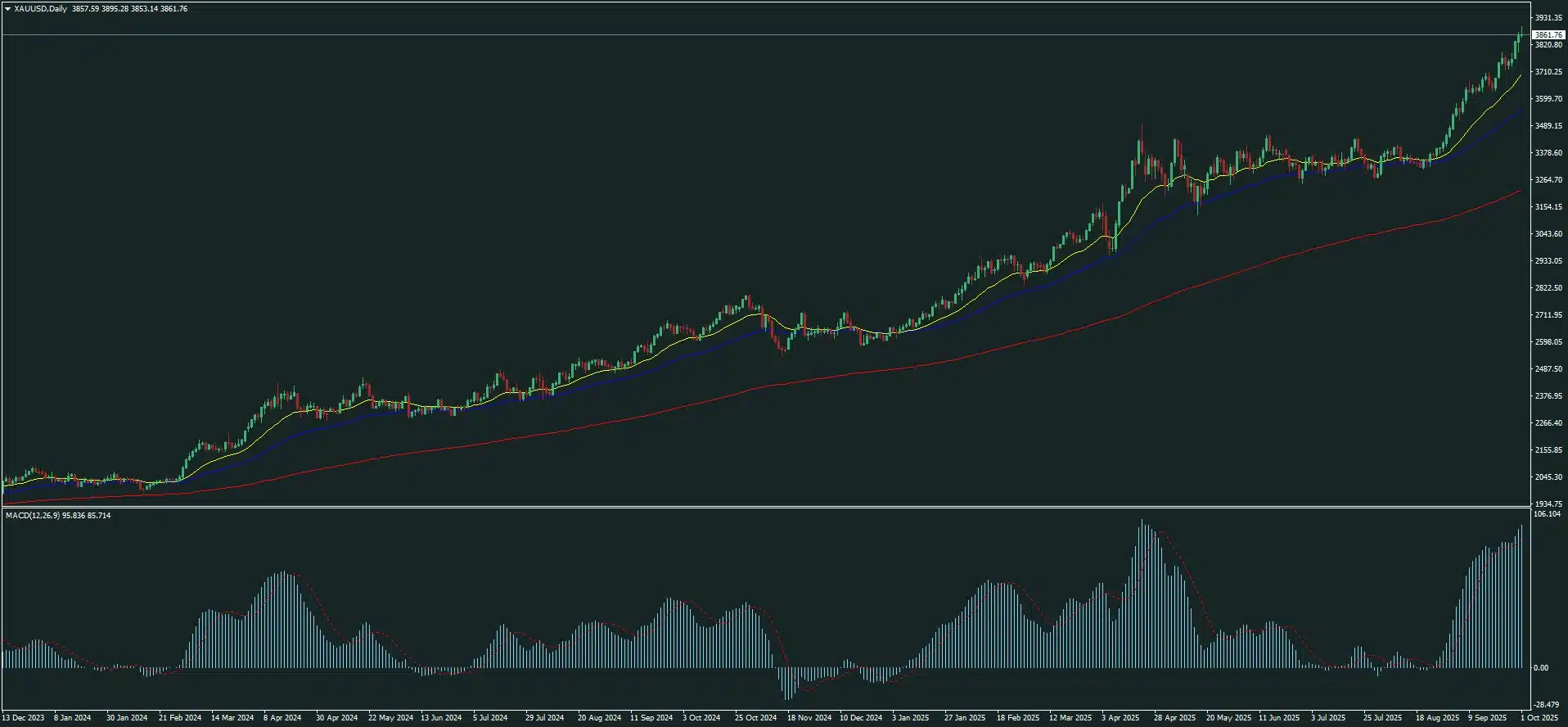Click the current price label 3861.76
The image size is (1568, 727).
1548,35
